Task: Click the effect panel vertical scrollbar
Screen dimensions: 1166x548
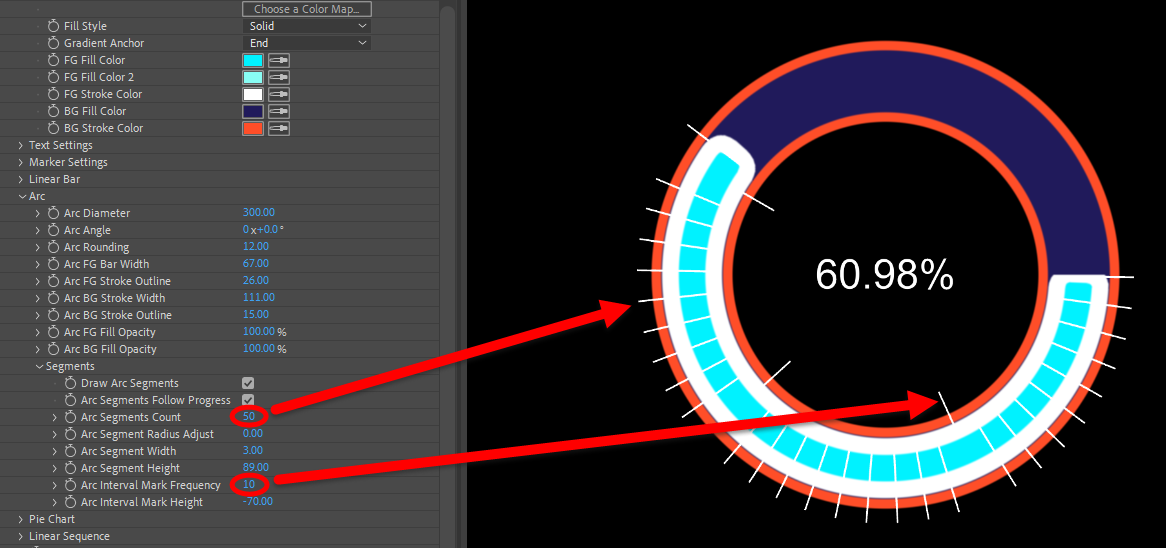Action: pyautogui.click(x=447, y=275)
